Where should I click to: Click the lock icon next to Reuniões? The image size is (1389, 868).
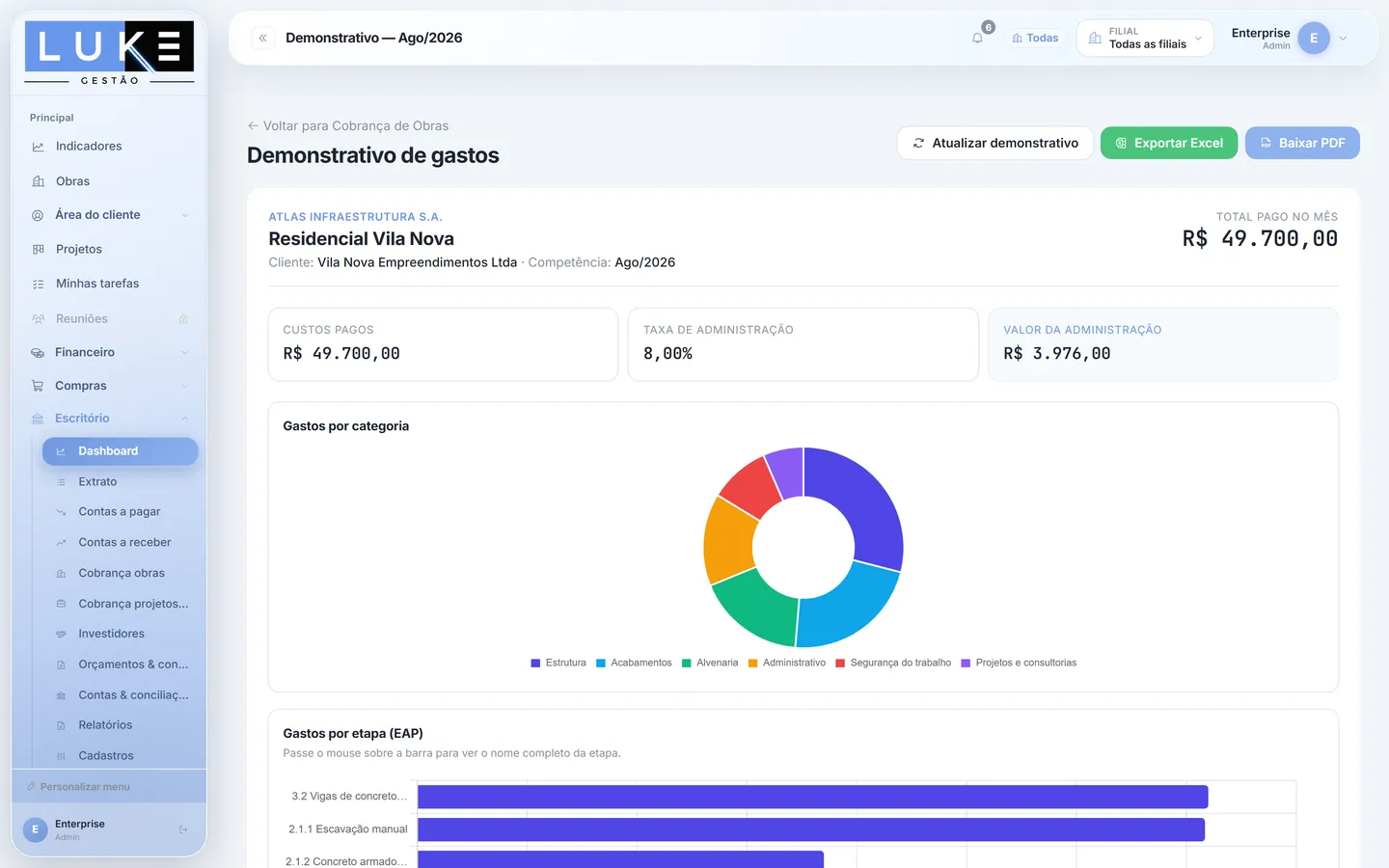coord(183,318)
